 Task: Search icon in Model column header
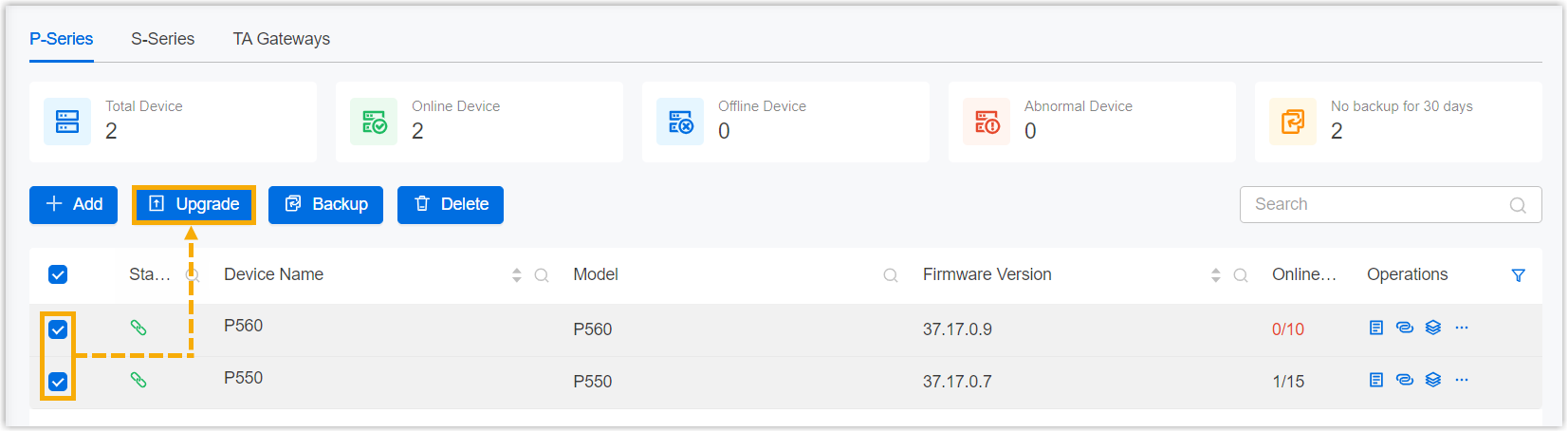point(891,275)
